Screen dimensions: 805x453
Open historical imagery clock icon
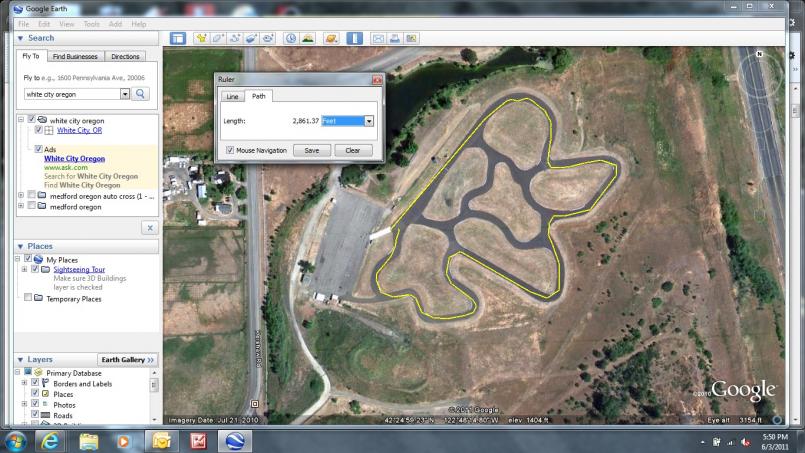pyautogui.click(x=291, y=38)
